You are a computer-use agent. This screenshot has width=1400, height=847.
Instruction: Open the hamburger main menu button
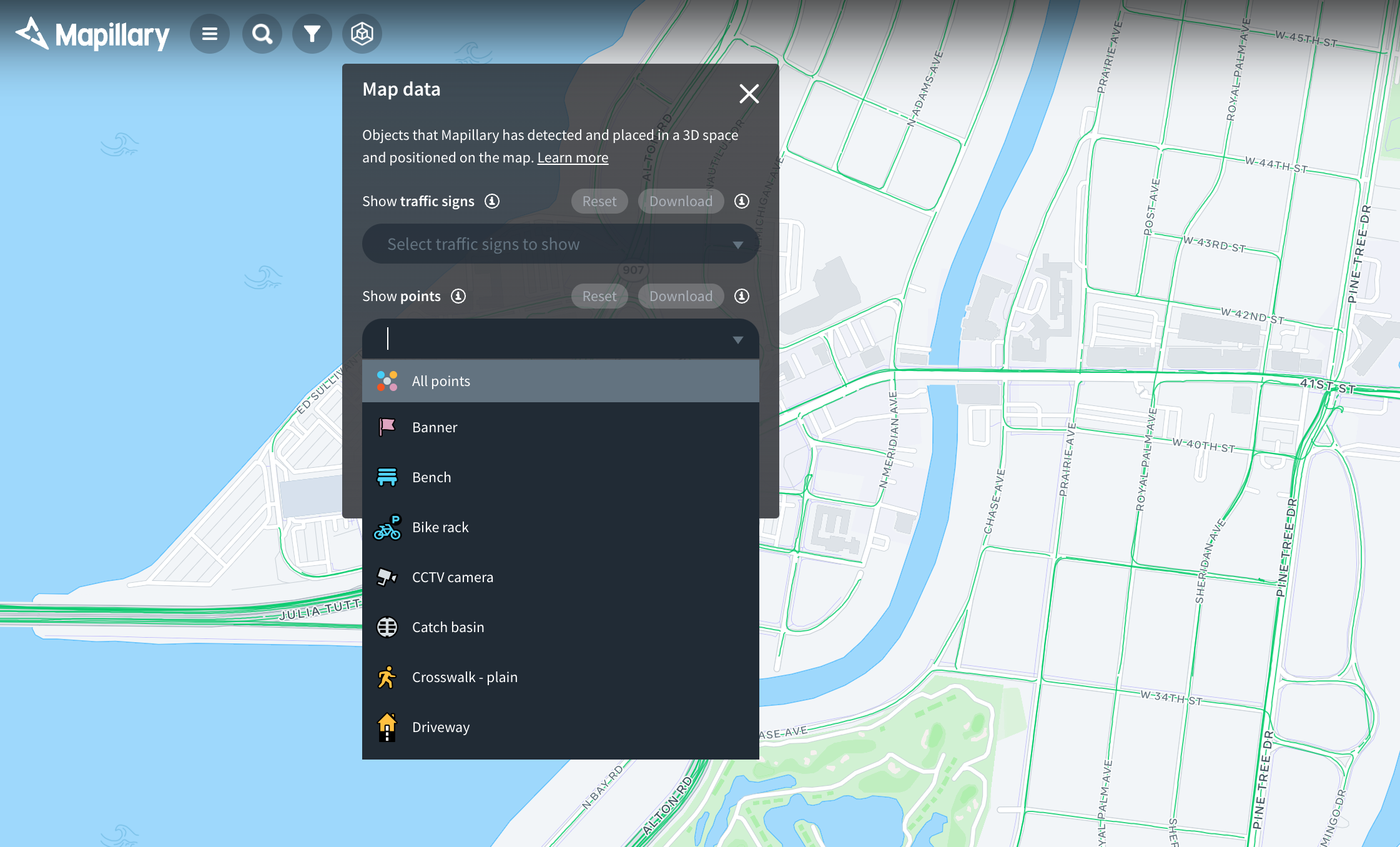210,34
